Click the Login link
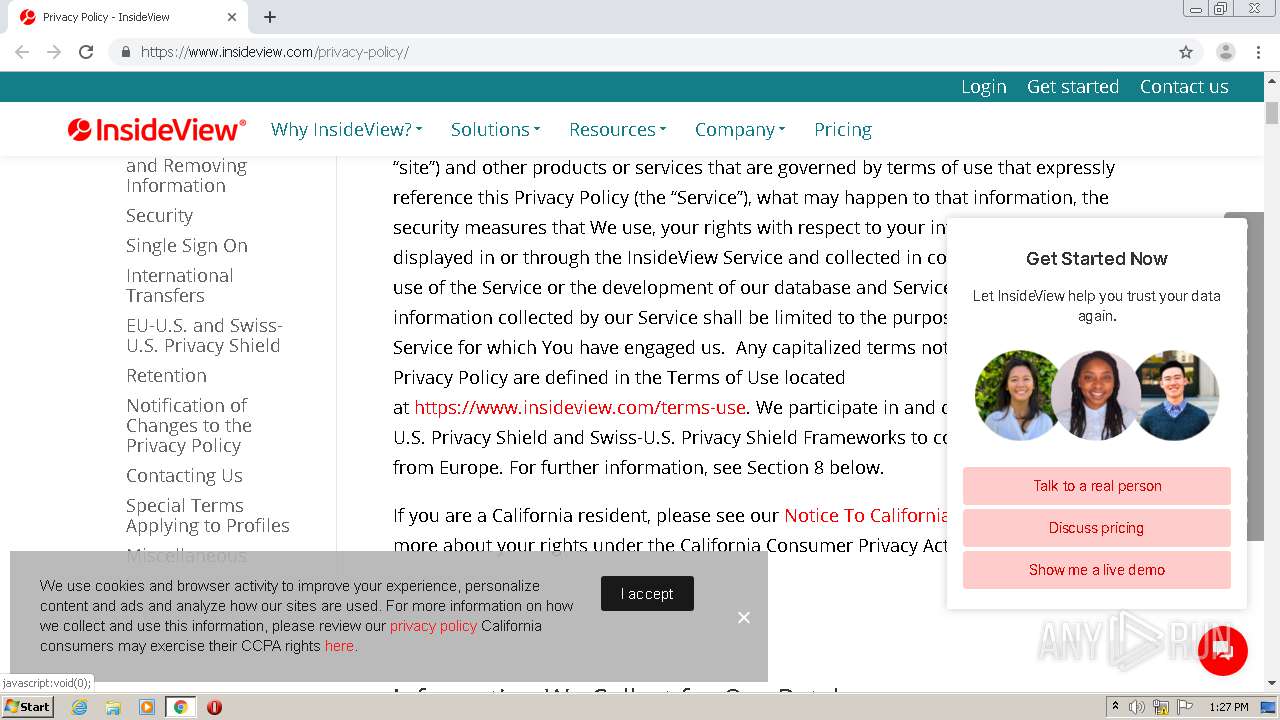The width and height of the screenshot is (1280, 720). coord(984,87)
